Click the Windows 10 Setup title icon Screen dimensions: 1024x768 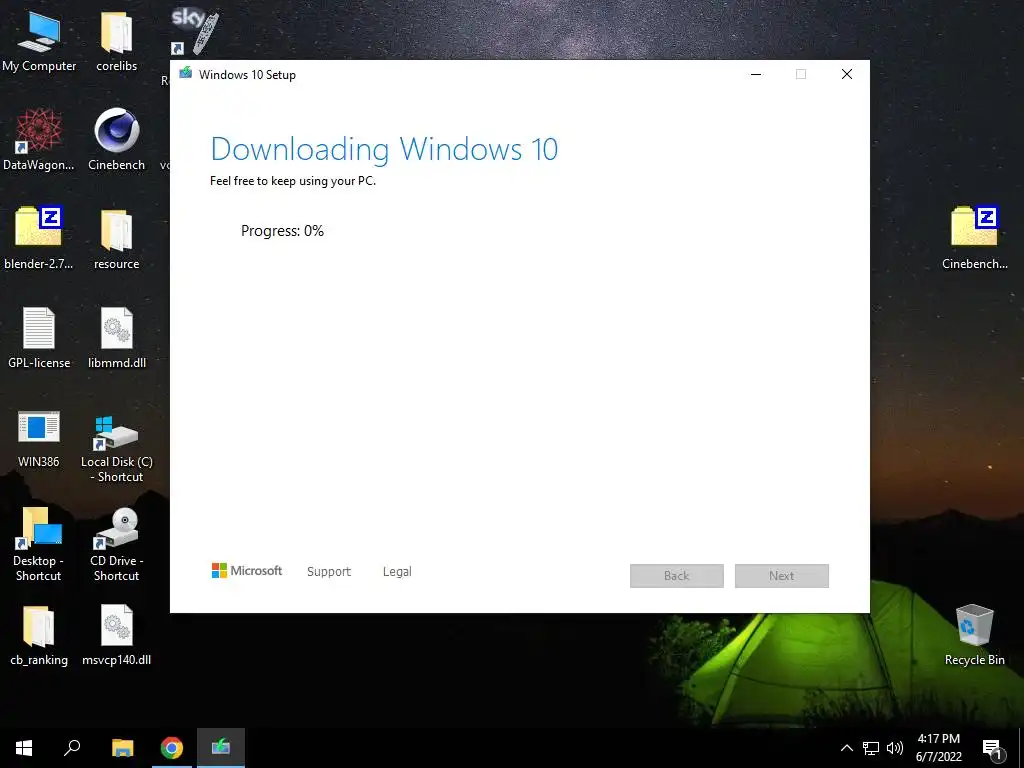185,73
